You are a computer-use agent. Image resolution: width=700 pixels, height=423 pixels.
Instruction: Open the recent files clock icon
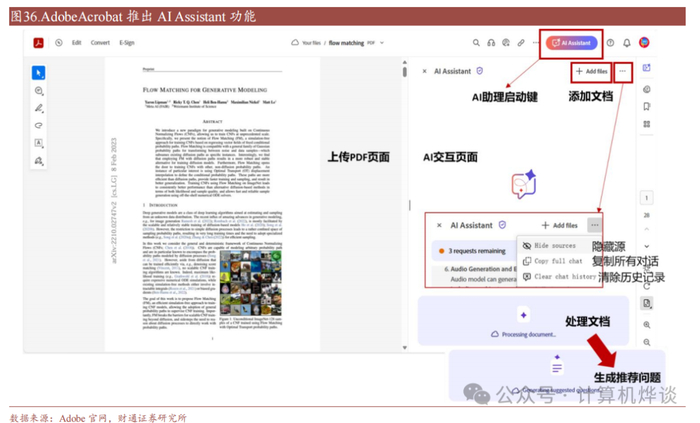[x=58, y=43]
